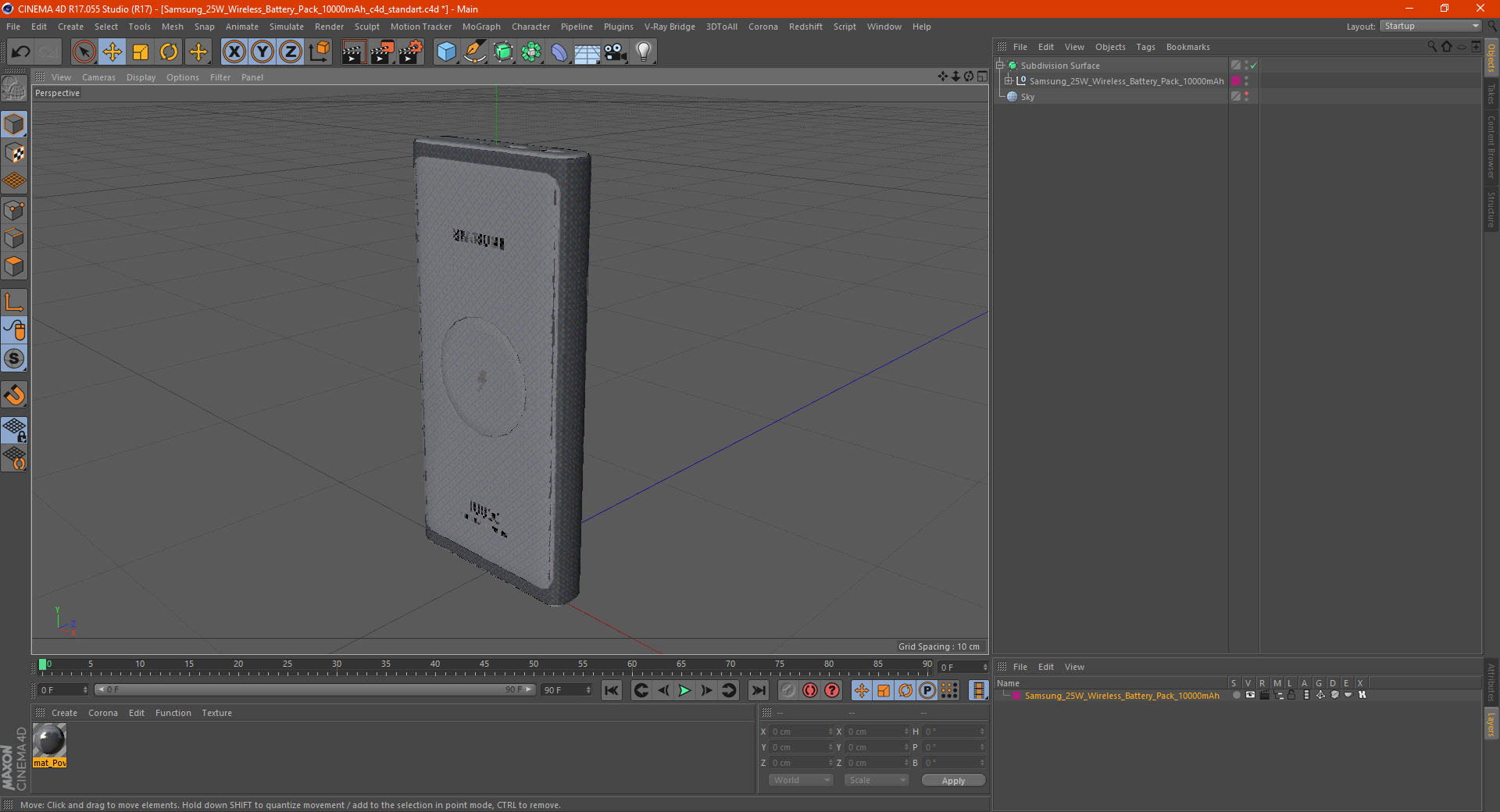
Task: Switch to Texture mode
Action: click(x=14, y=153)
